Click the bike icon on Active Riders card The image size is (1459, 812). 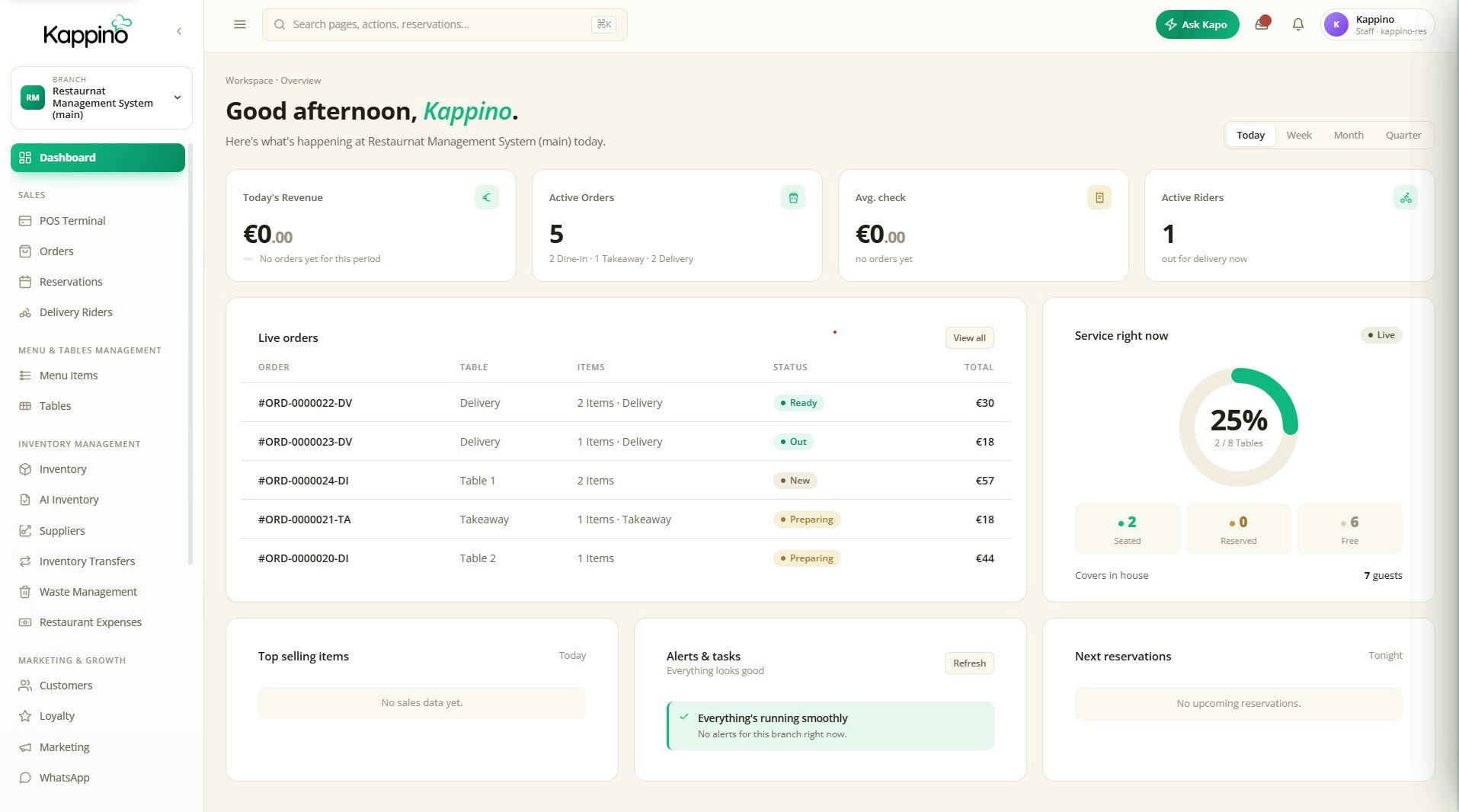(1406, 197)
